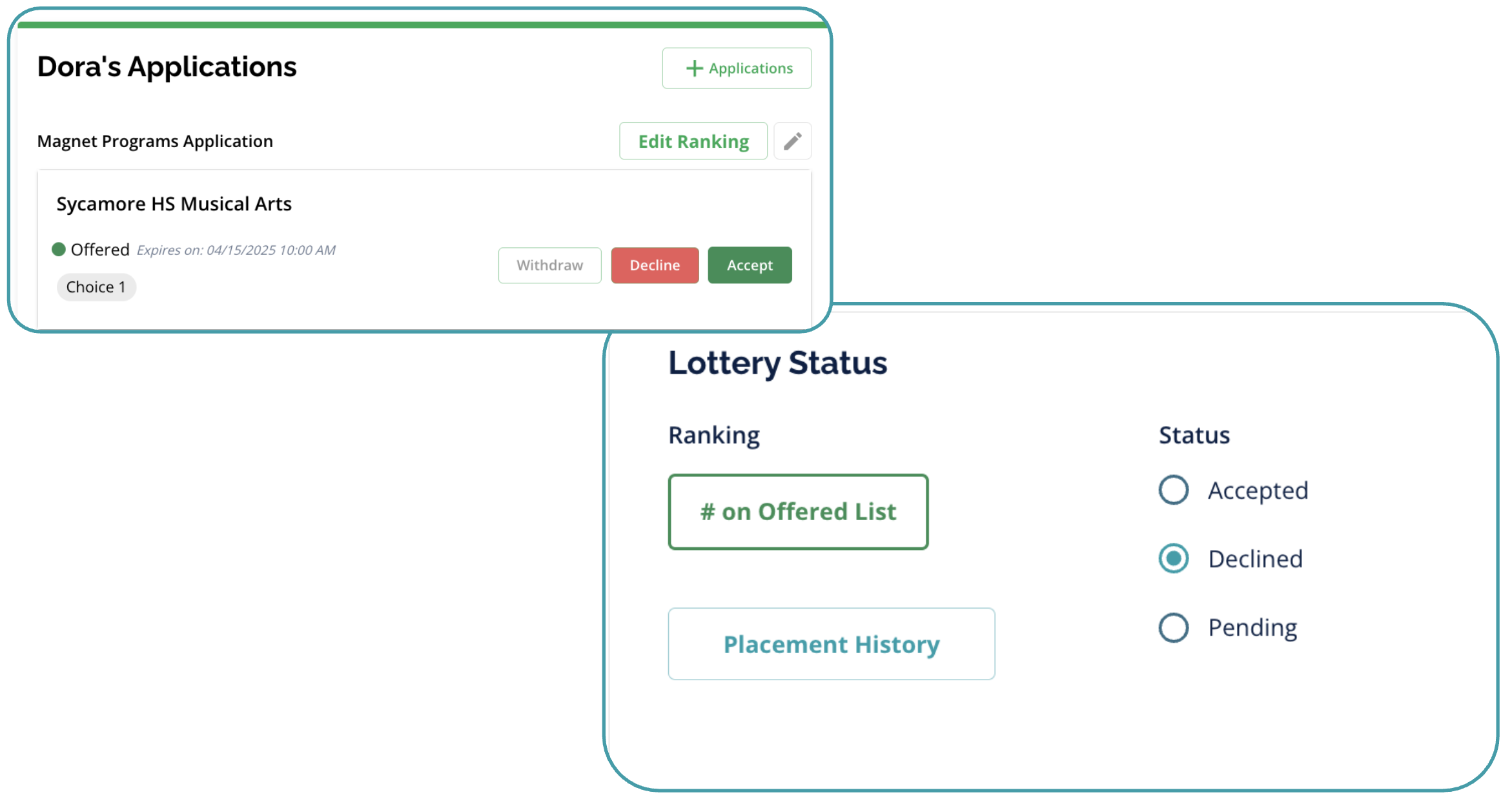
Task: Choose the Pending status radio button
Action: (x=1173, y=627)
